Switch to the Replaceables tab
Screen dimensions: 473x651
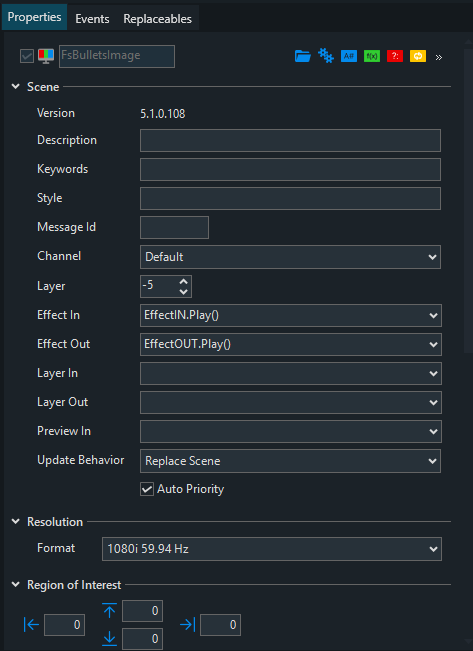(157, 19)
